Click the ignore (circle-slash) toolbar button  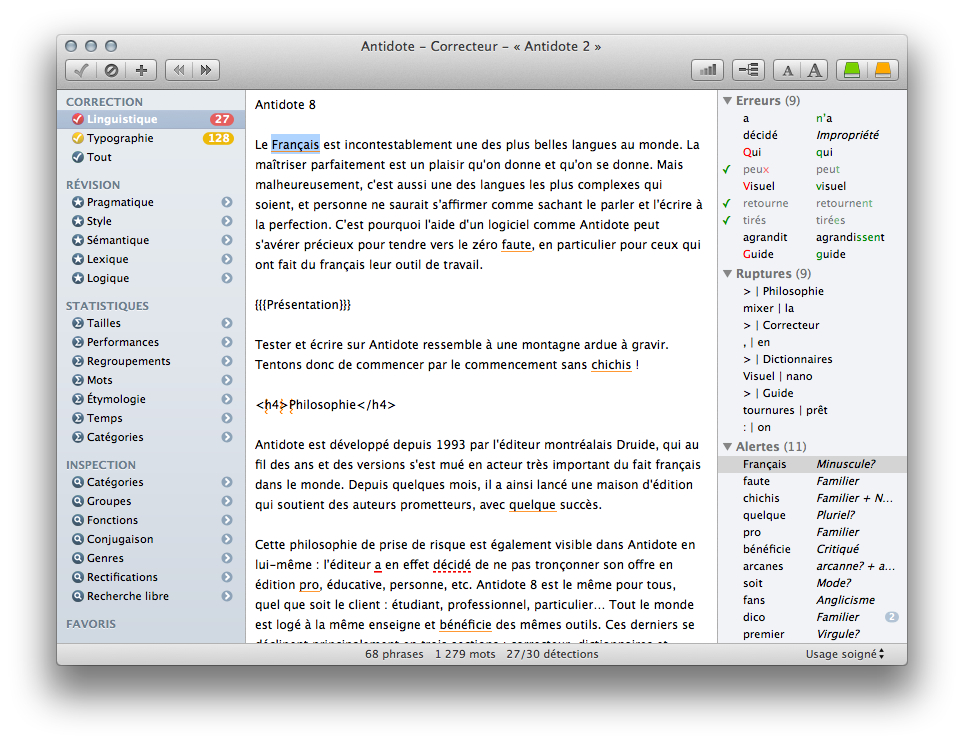pyautogui.click(x=111, y=70)
